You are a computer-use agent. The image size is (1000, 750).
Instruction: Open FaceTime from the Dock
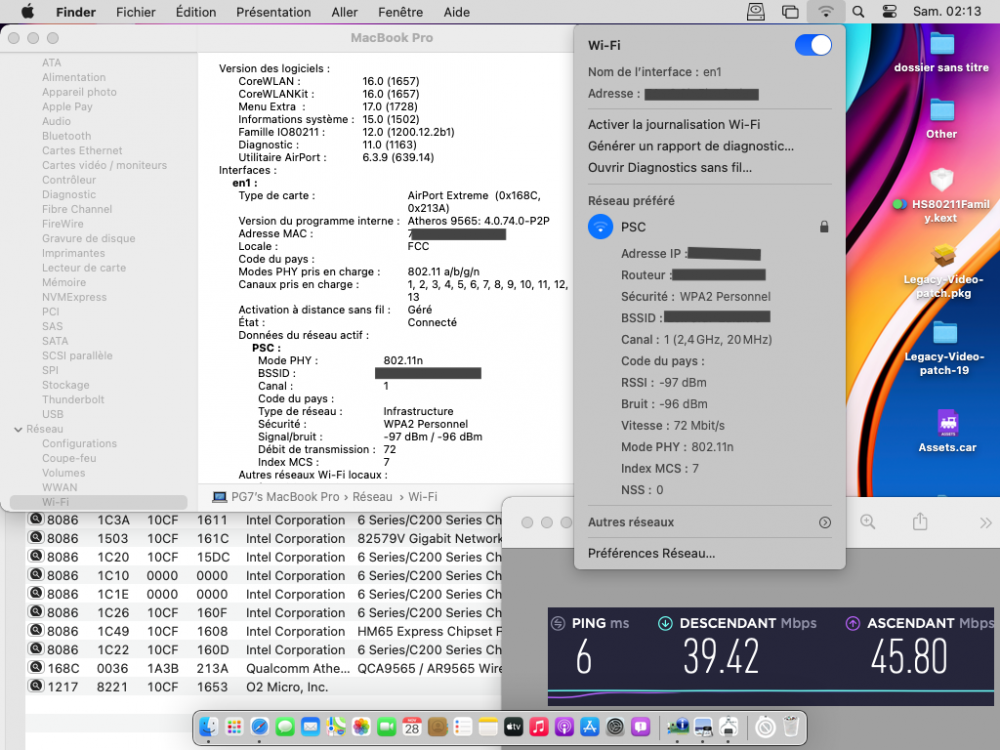(386, 726)
